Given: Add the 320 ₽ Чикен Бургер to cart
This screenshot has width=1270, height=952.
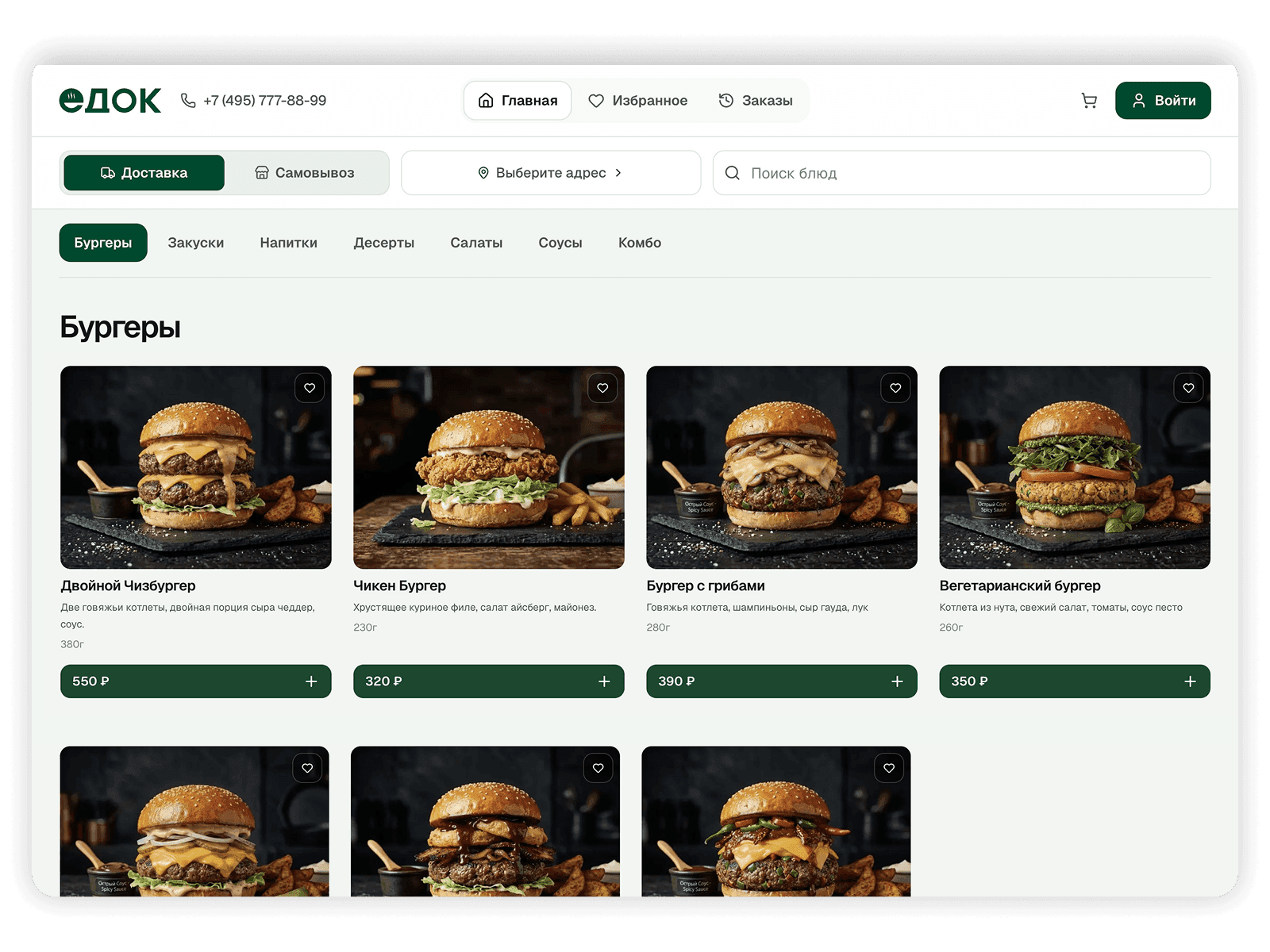Looking at the screenshot, I should tap(489, 681).
